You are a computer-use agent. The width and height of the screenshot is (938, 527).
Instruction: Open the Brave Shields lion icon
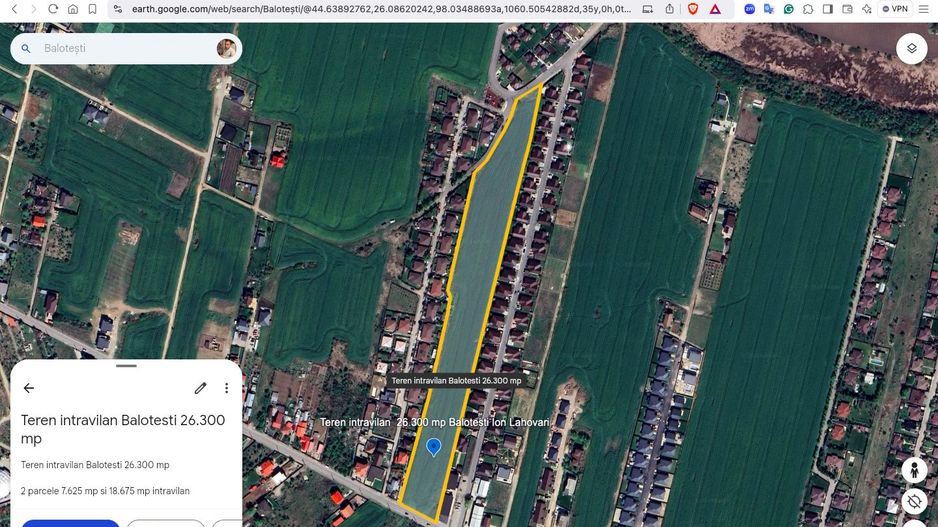point(693,9)
